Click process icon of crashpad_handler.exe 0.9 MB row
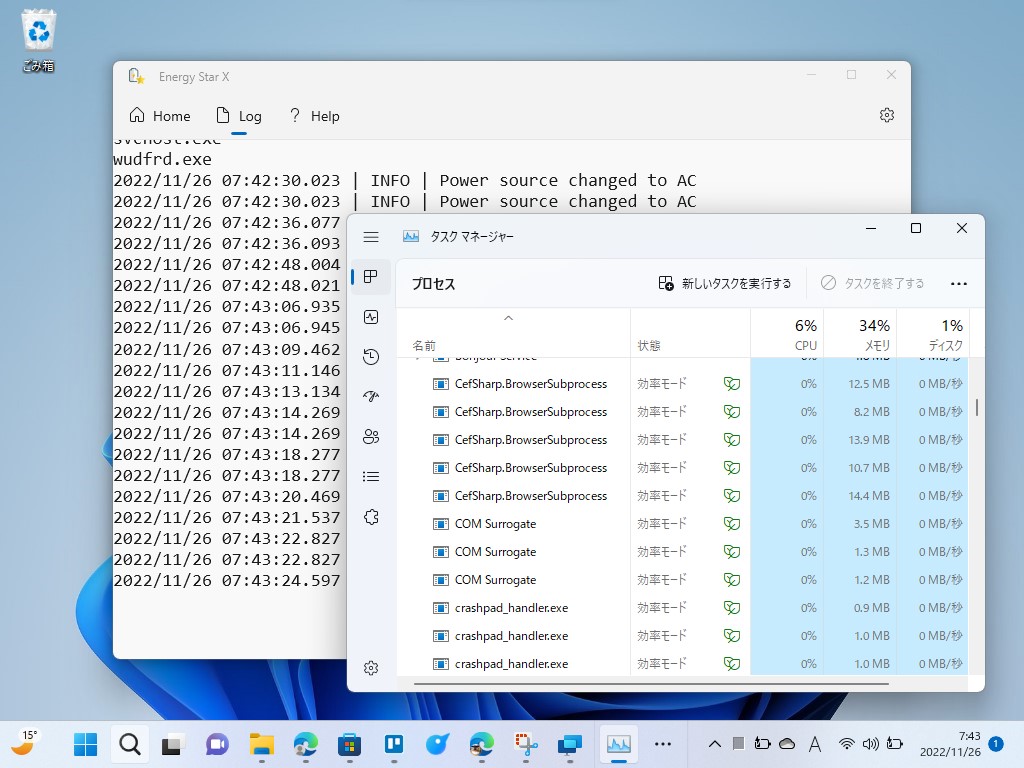The width and height of the screenshot is (1024, 768). [440, 608]
